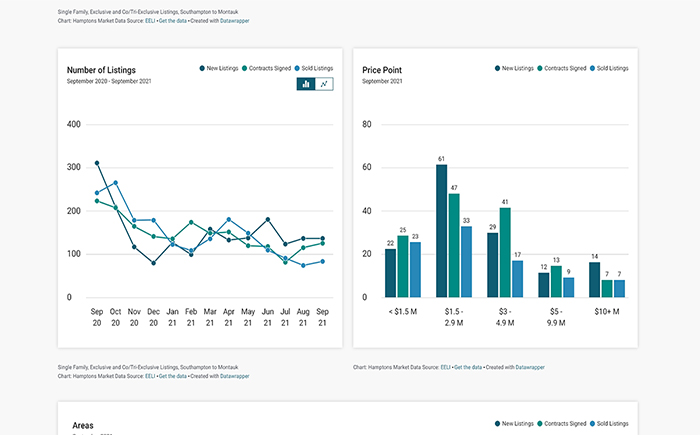Click the New Listings bar labeled 29
700x435 pixels.
tap(492, 265)
